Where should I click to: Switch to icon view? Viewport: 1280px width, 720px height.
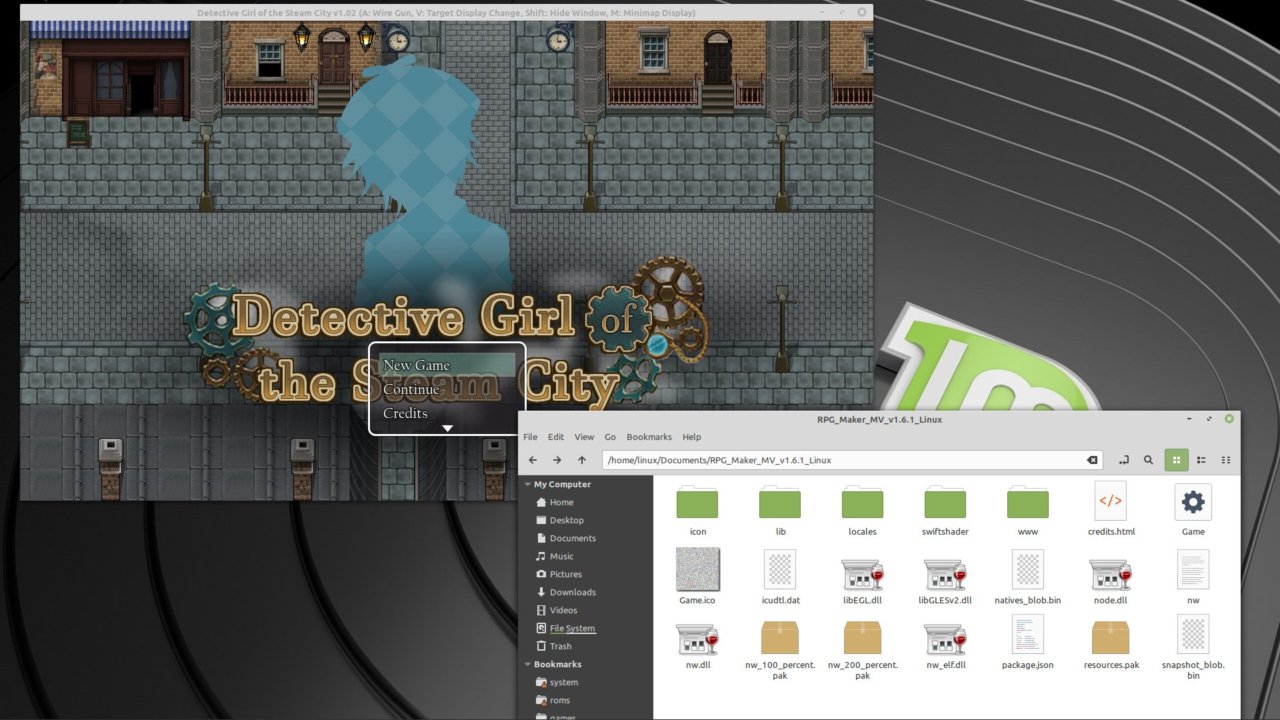(x=1176, y=460)
